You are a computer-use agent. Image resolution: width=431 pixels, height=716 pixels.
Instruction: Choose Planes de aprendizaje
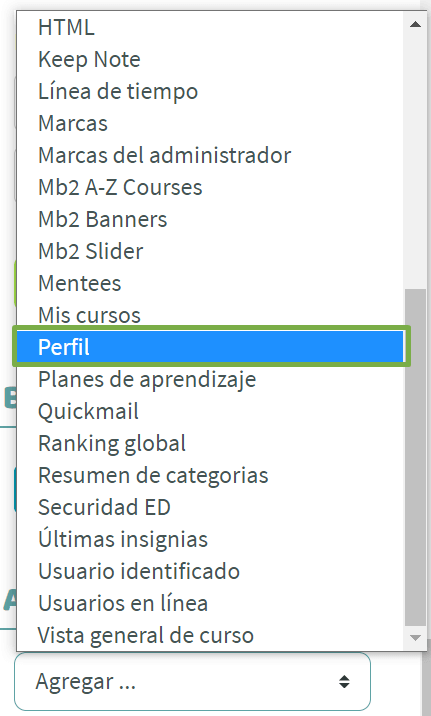point(210,379)
